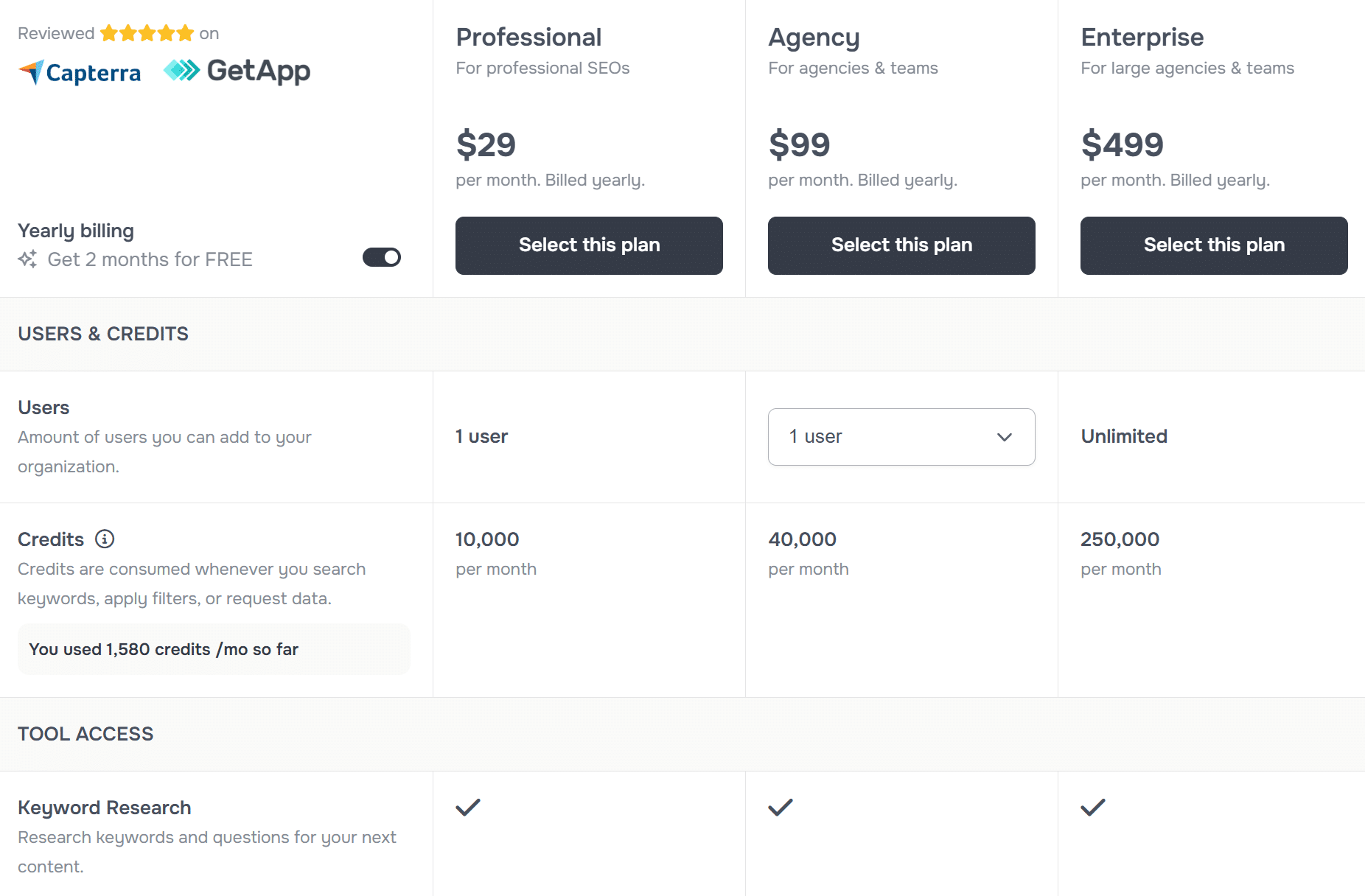
Task: Click the Keyword Research label
Action: [x=105, y=808]
